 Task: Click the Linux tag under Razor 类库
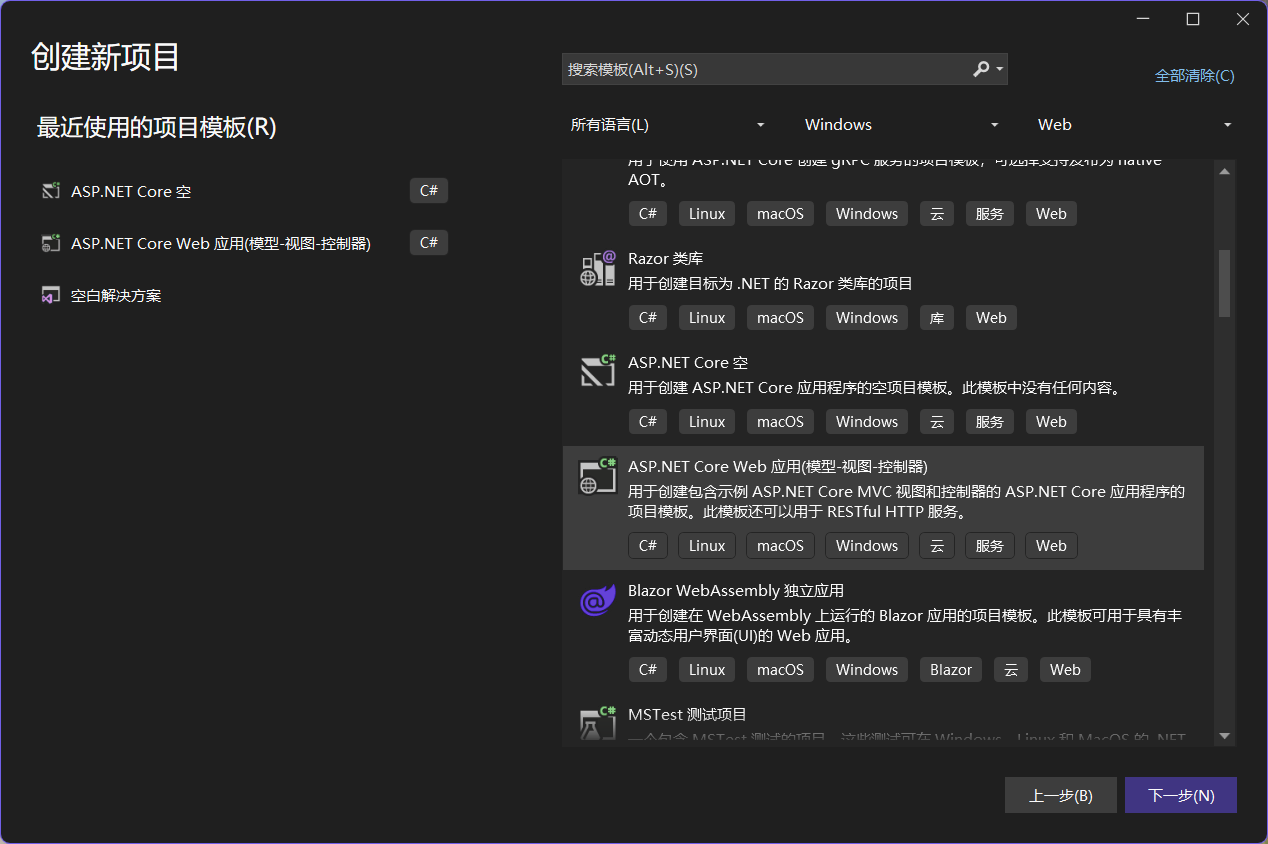[x=707, y=318]
